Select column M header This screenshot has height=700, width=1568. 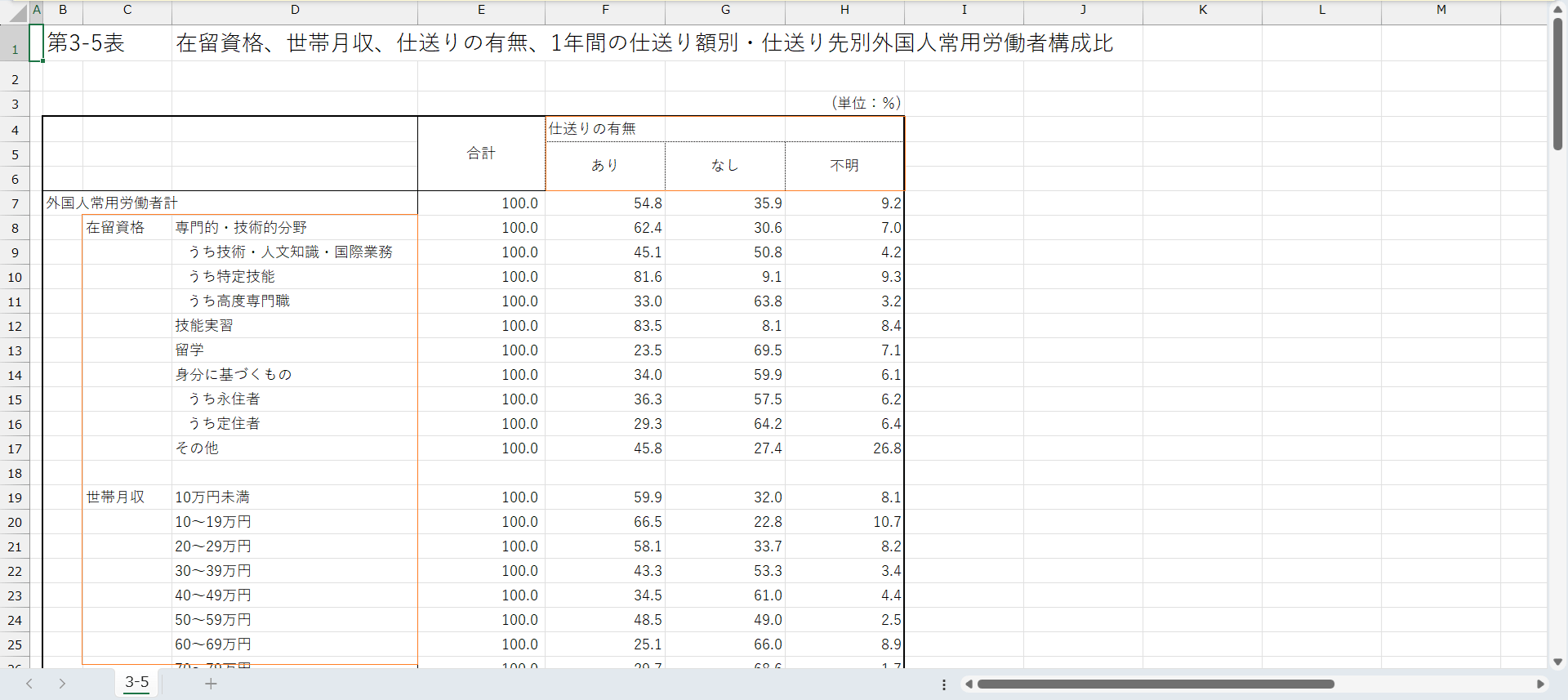[x=1441, y=10]
